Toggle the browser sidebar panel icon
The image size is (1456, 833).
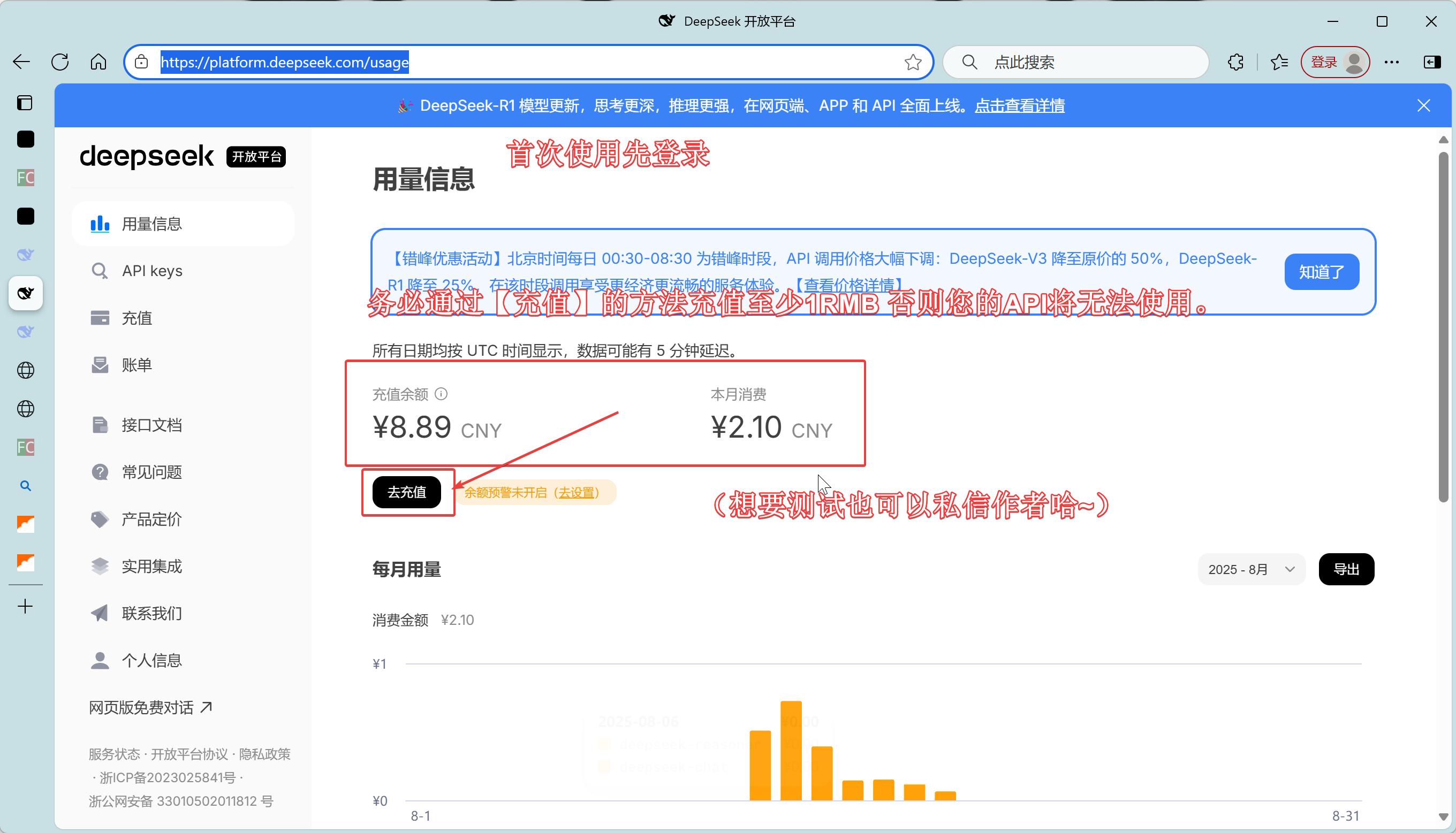point(1432,62)
